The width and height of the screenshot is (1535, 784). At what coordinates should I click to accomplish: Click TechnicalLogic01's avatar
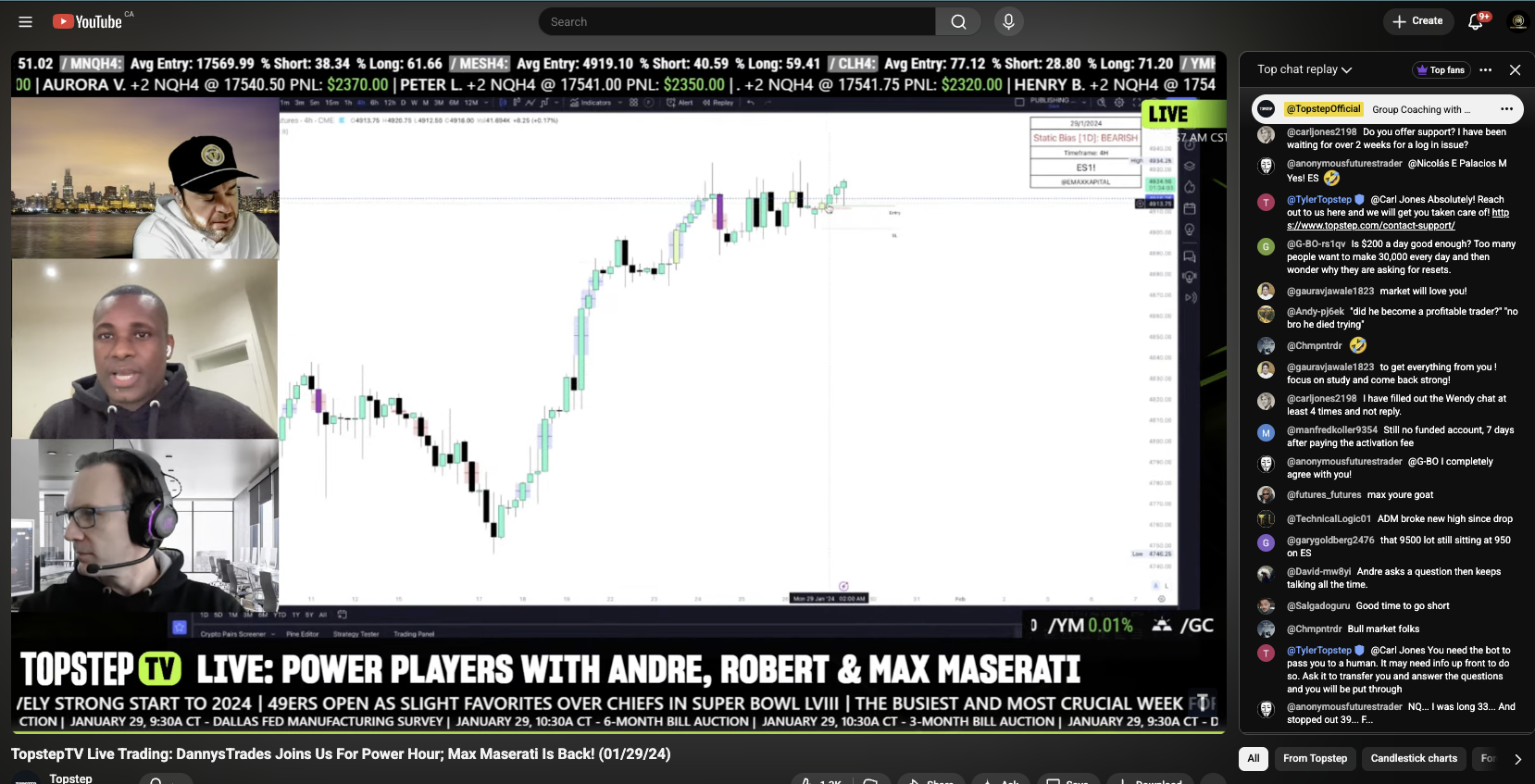1266,519
